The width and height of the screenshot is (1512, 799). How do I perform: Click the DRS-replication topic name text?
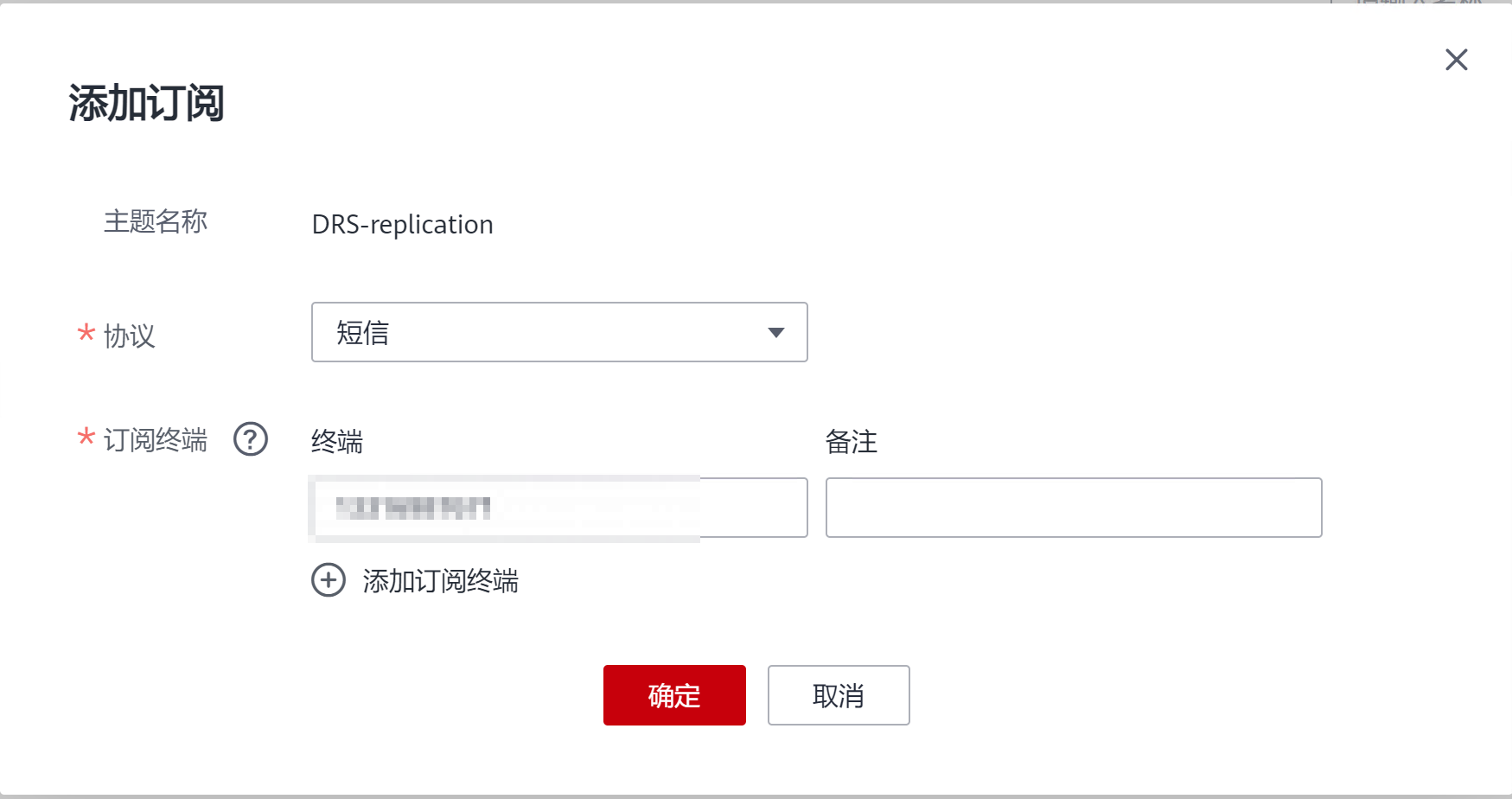[402, 225]
